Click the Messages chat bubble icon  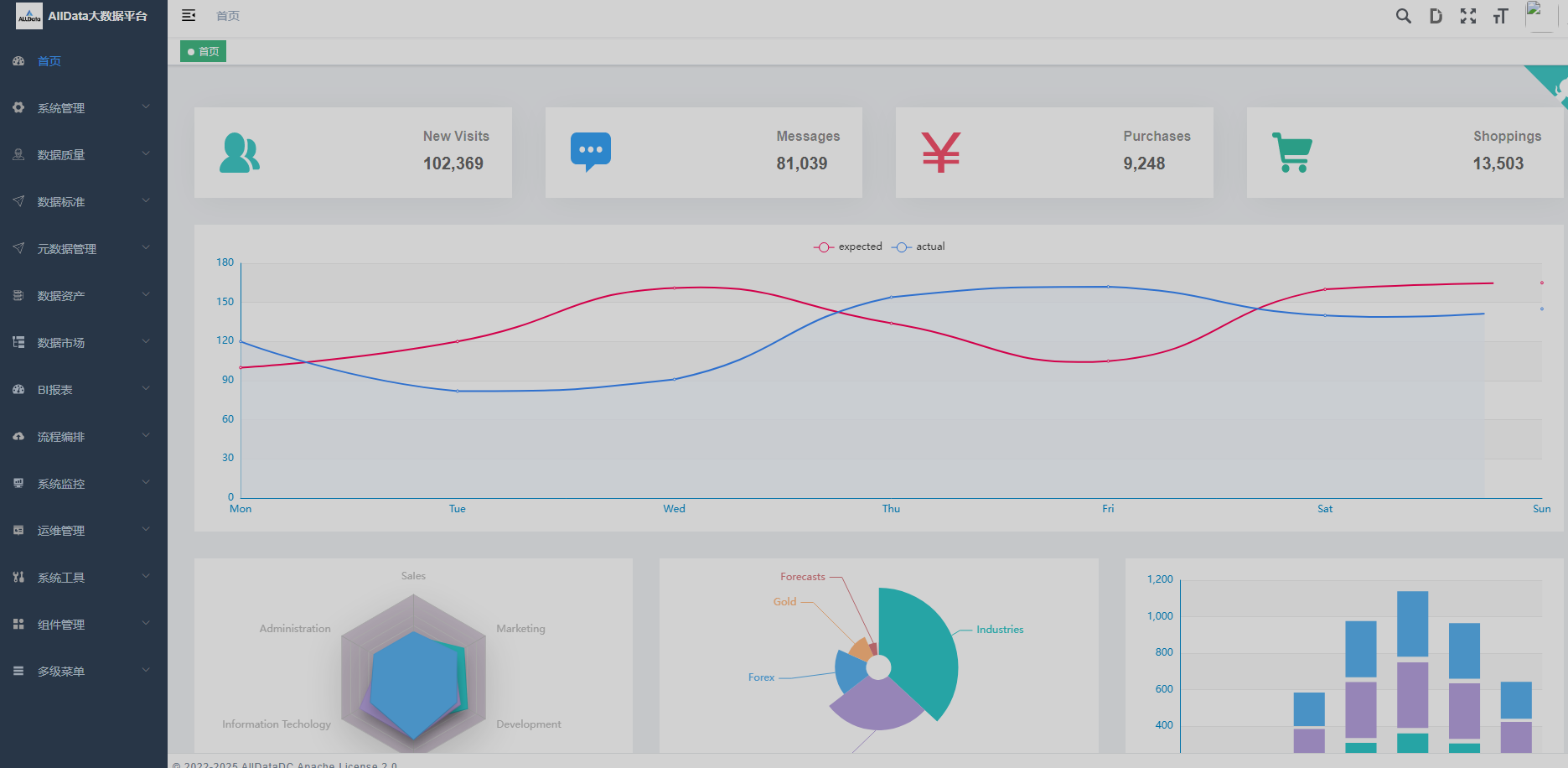click(x=591, y=152)
